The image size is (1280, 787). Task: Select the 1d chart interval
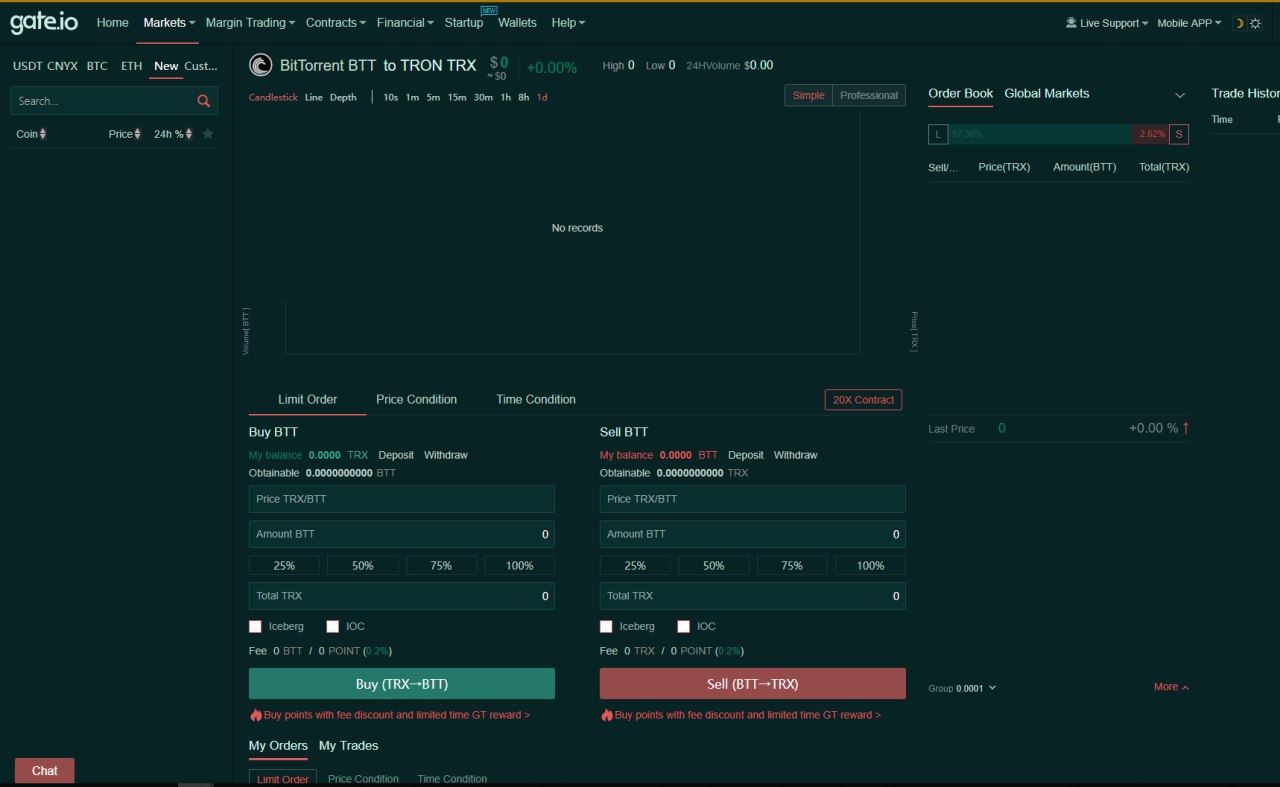[542, 97]
